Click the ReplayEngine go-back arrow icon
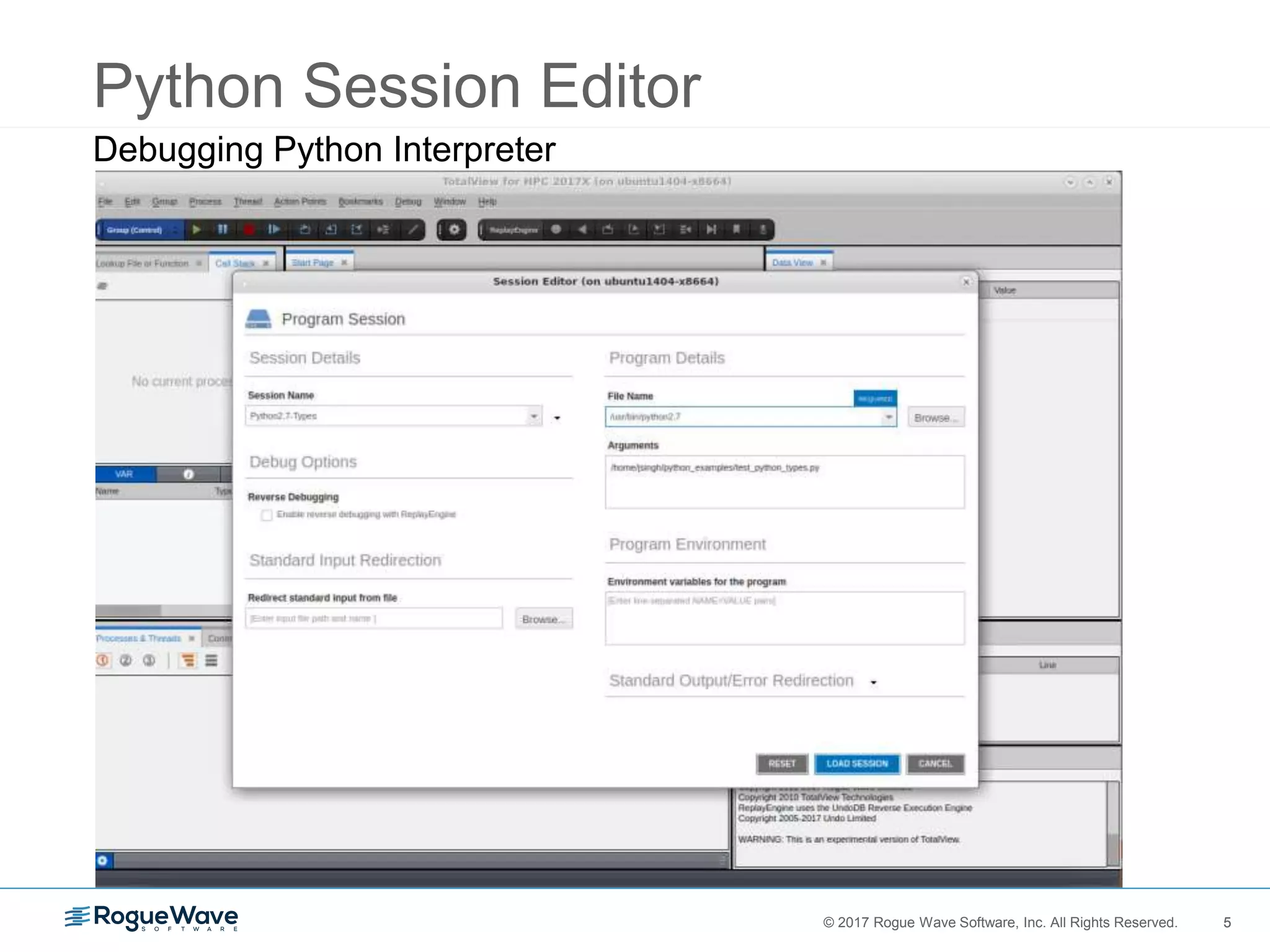The width and height of the screenshot is (1270, 952). (x=582, y=229)
